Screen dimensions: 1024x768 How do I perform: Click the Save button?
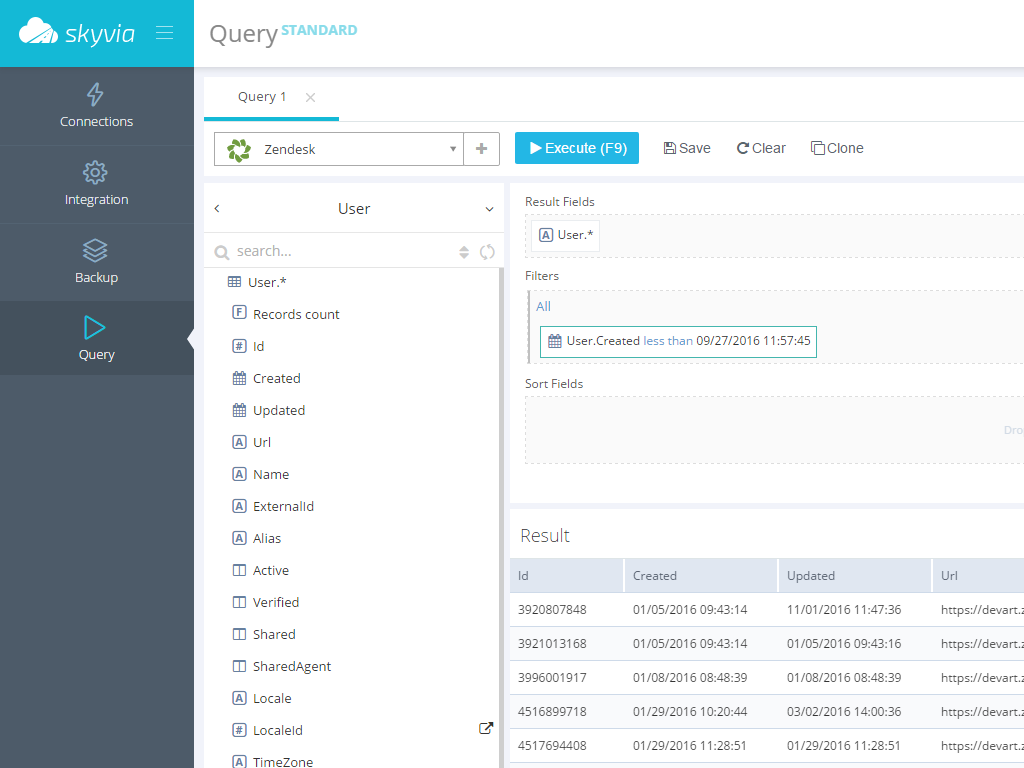coord(687,148)
